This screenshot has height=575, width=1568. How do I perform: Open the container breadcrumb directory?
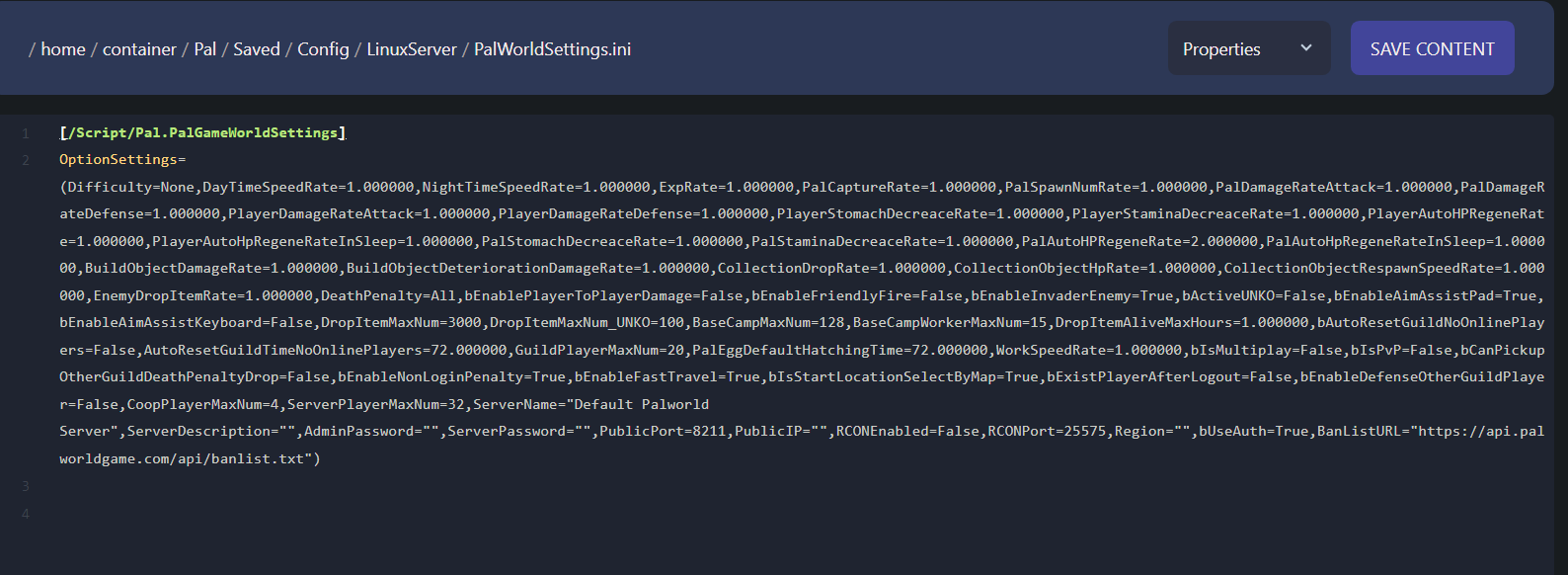click(139, 49)
